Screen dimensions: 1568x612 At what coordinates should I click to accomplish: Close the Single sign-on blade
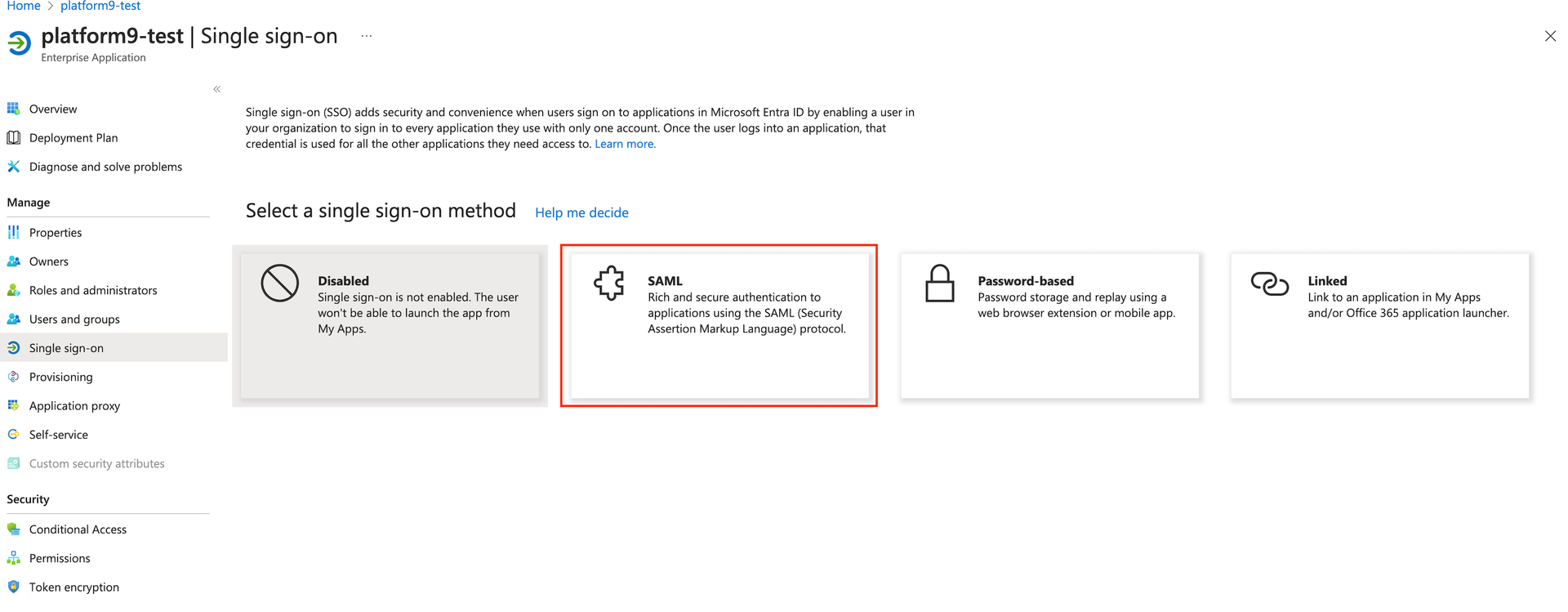pyautogui.click(x=1550, y=36)
